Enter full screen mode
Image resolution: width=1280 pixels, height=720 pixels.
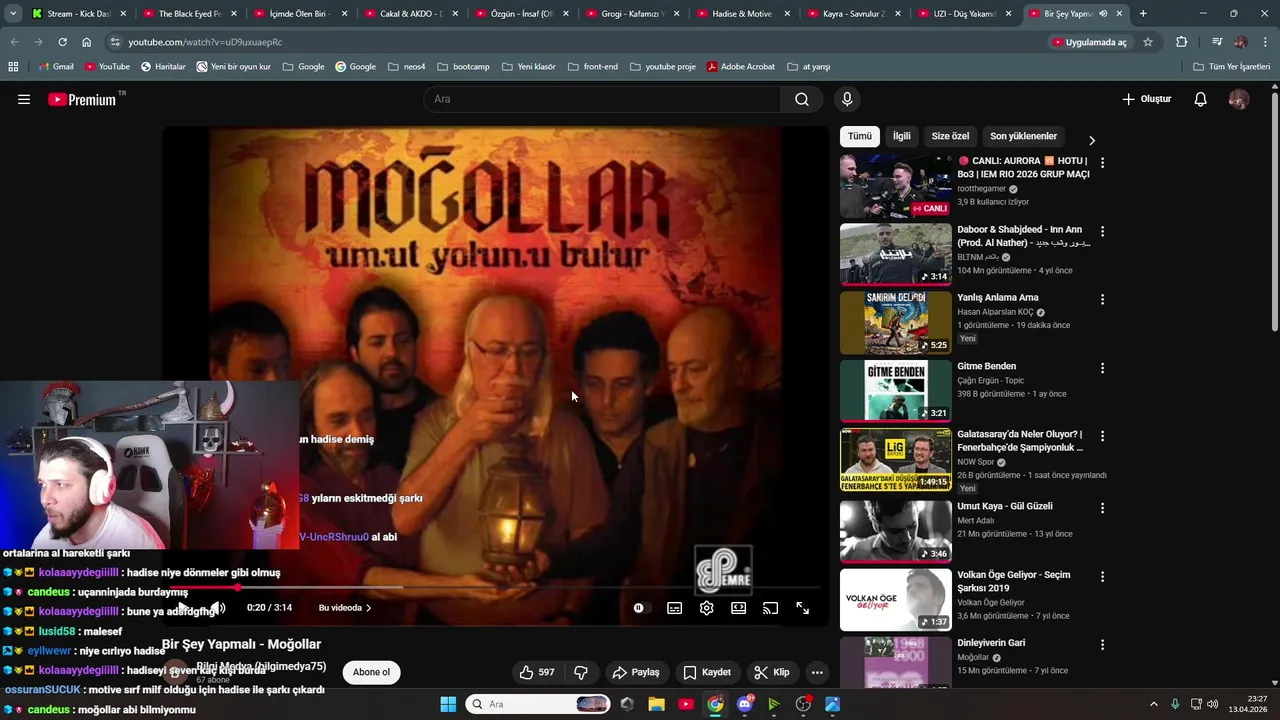pyautogui.click(x=802, y=608)
